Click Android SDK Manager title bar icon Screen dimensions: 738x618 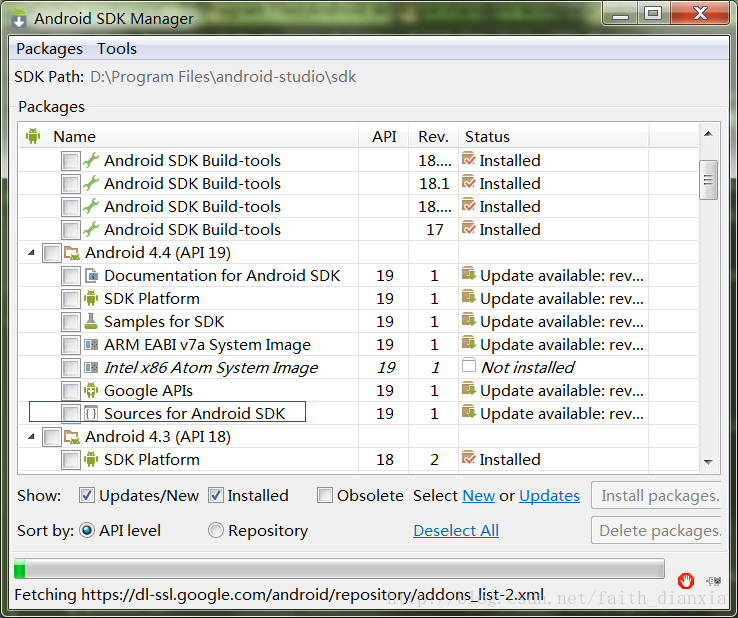pyautogui.click(x=19, y=18)
